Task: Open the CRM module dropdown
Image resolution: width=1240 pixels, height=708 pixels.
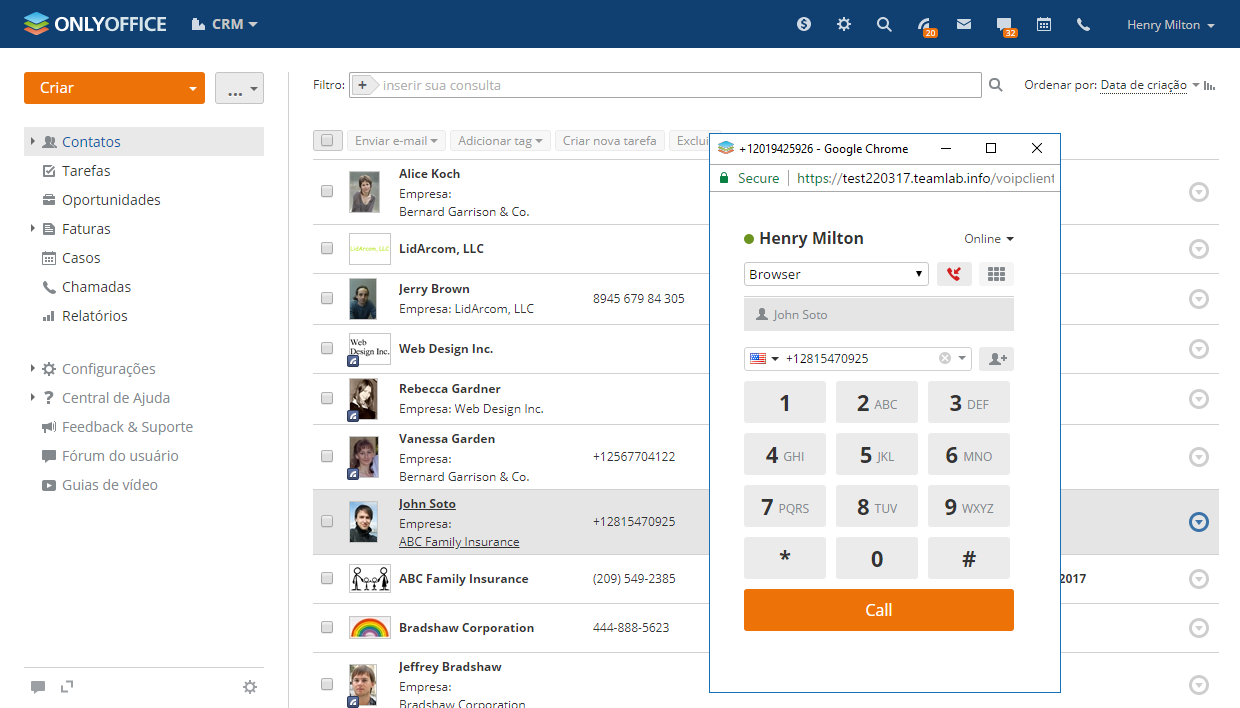Action: click(225, 24)
